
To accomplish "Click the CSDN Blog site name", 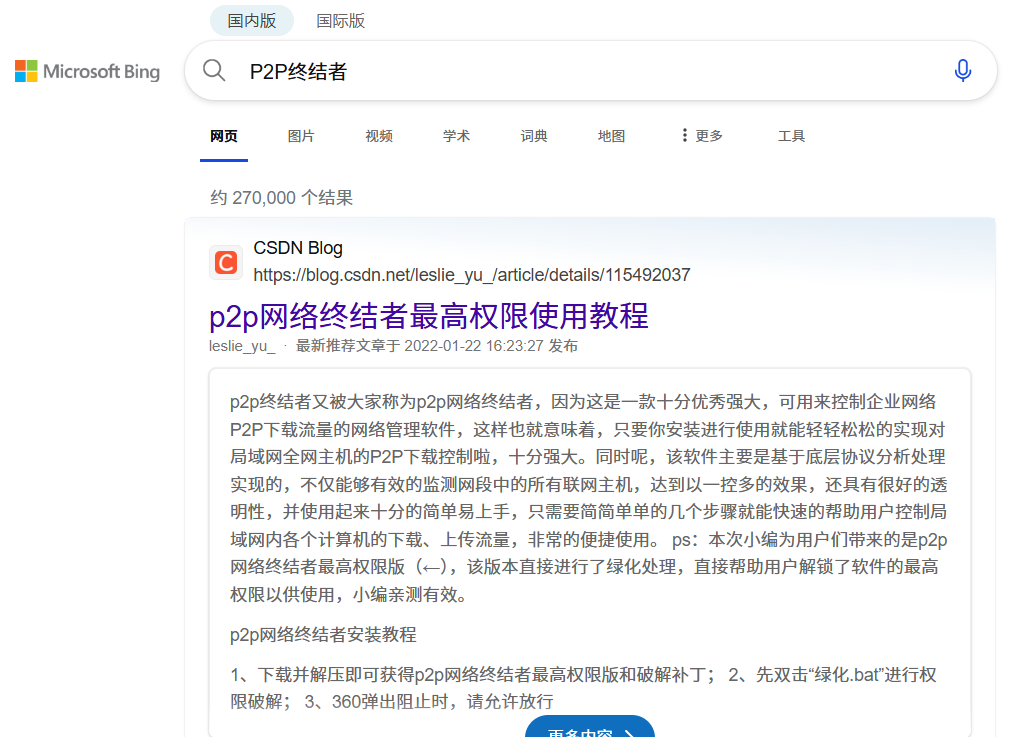I will pos(298,248).
